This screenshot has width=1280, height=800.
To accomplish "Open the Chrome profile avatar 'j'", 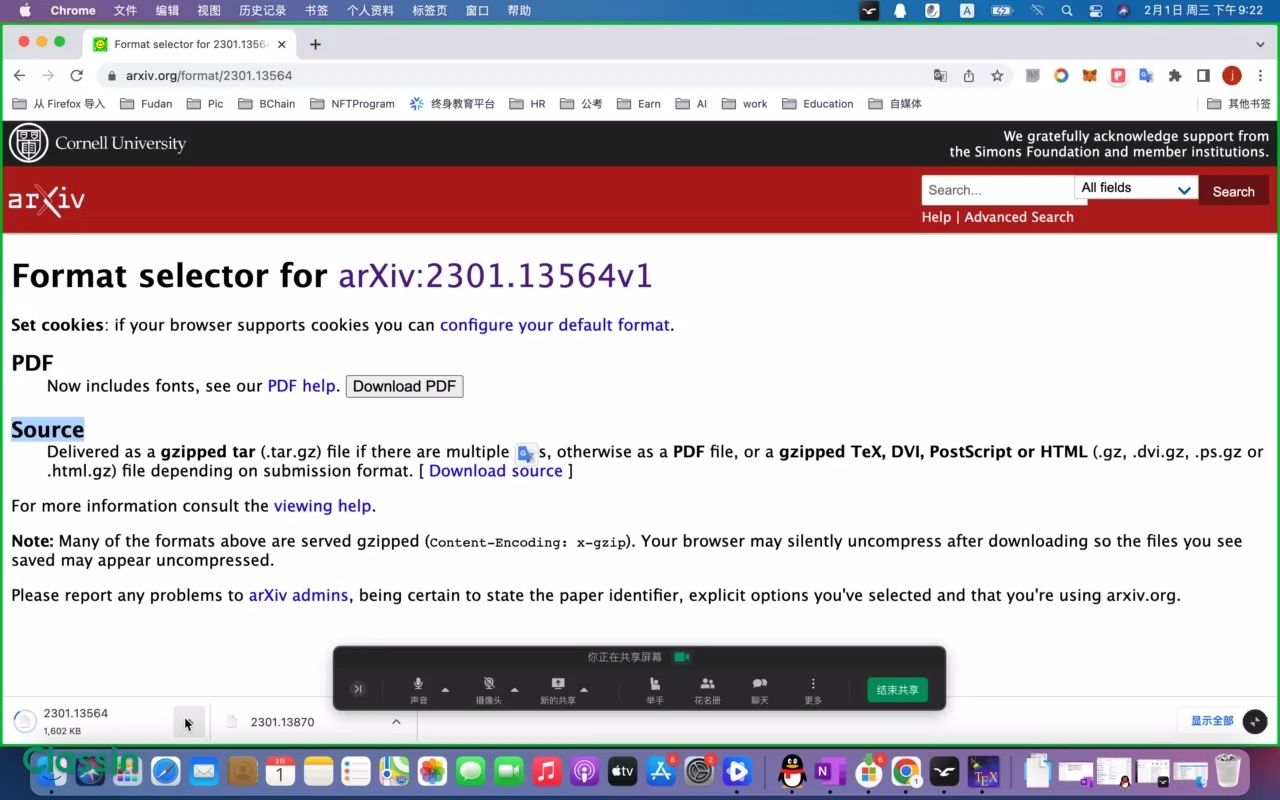I will [1232, 76].
